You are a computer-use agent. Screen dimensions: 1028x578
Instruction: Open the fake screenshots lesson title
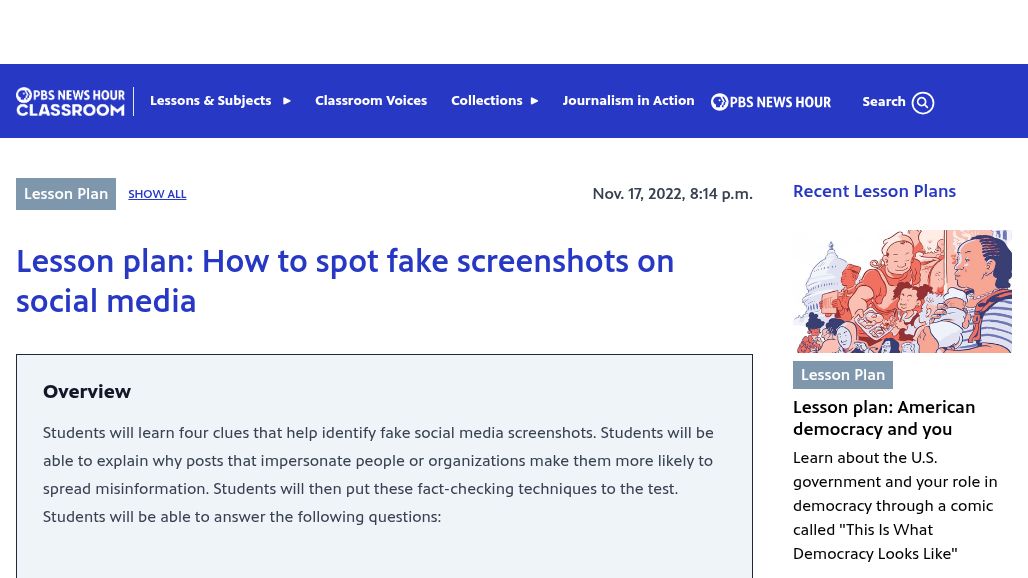tap(345, 281)
